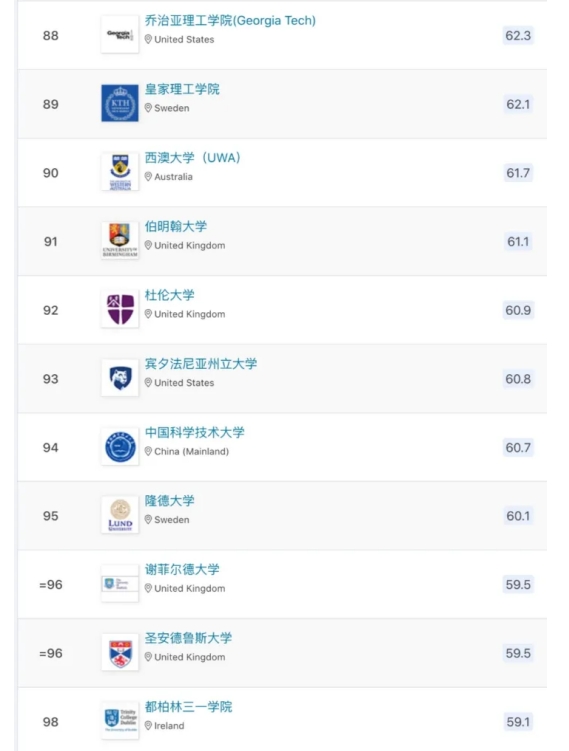Select the 59.1 score badge
The width and height of the screenshot is (569, 751).
(x=518, y=722)
